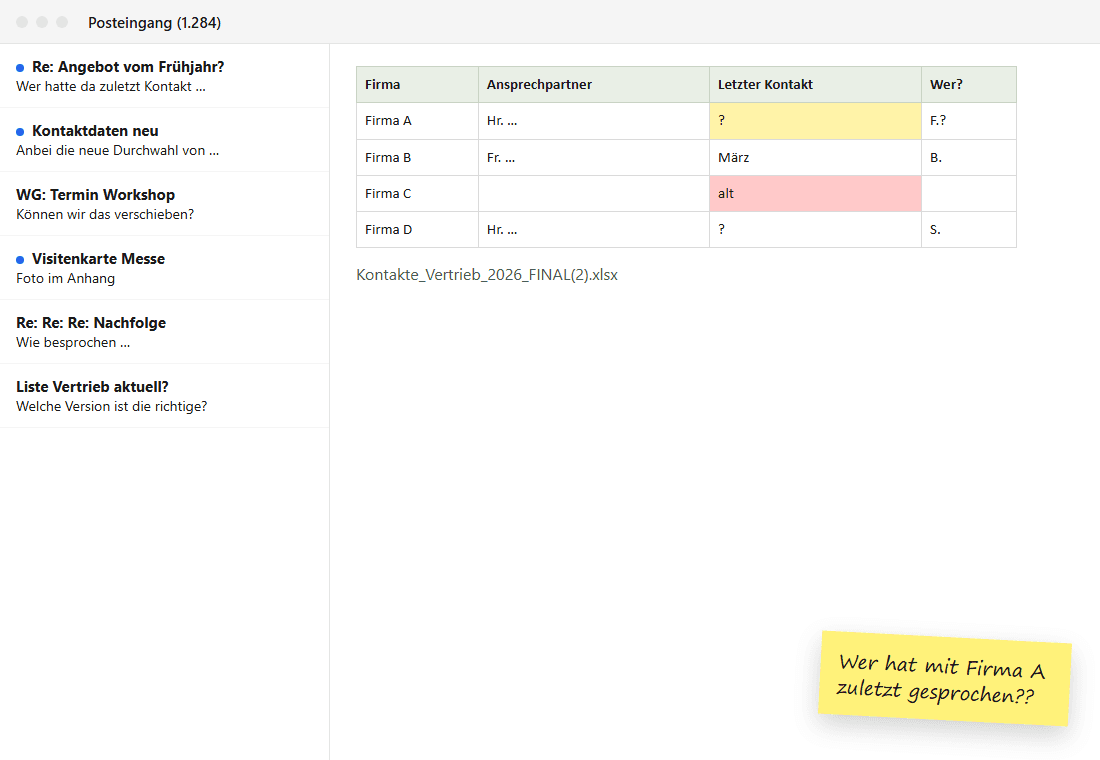The height and width of the screenshot is (760, 1100).
Task: Select the "Firma C" table cell
Action: click(x=417, y=194)
